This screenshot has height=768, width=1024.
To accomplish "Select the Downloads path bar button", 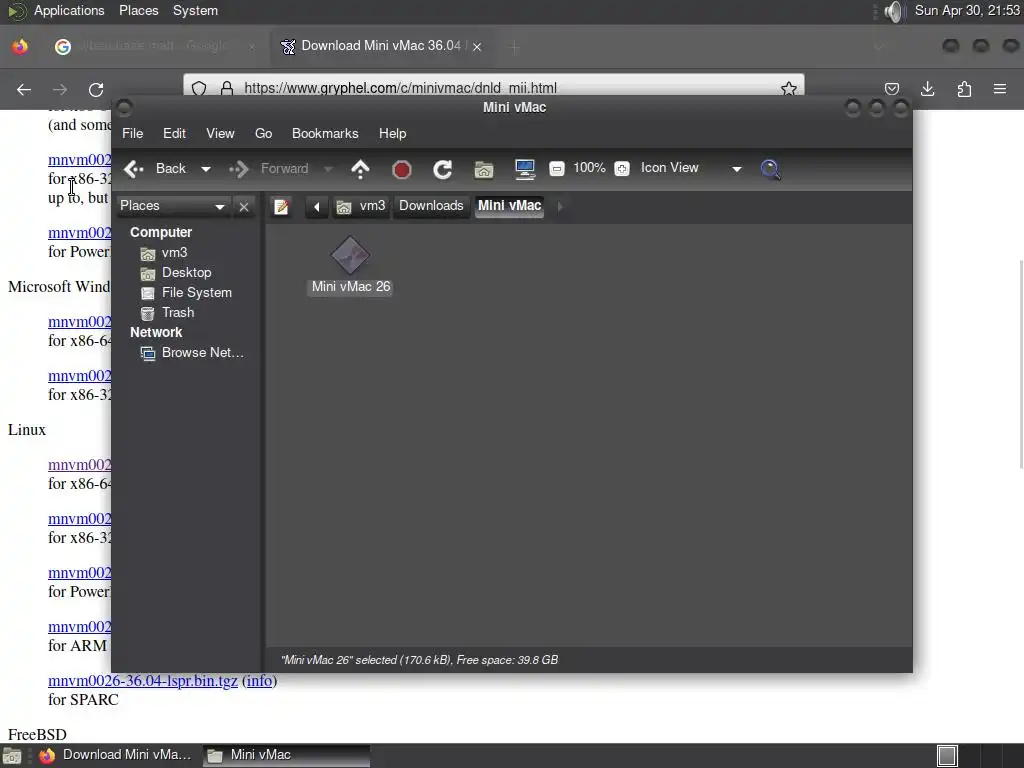I will [x=431, y=206].
